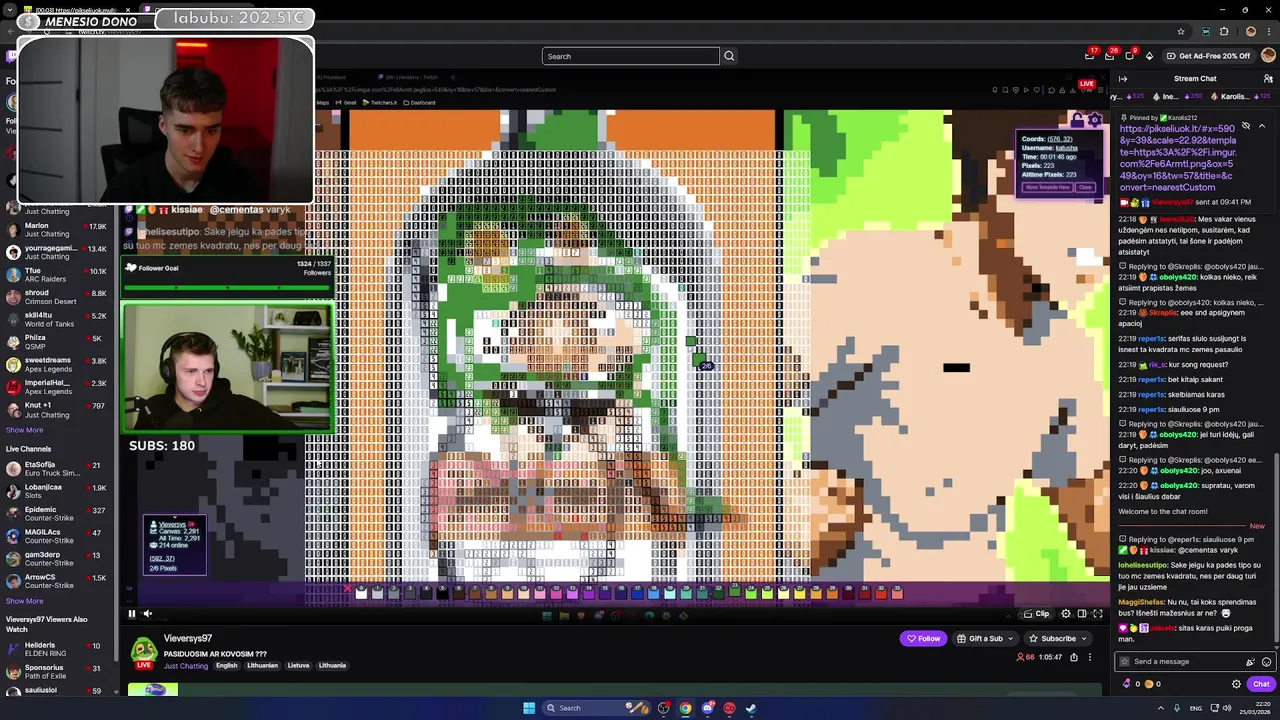
Task: Pause the Twitch stream playback
Action: click(131, 614)
